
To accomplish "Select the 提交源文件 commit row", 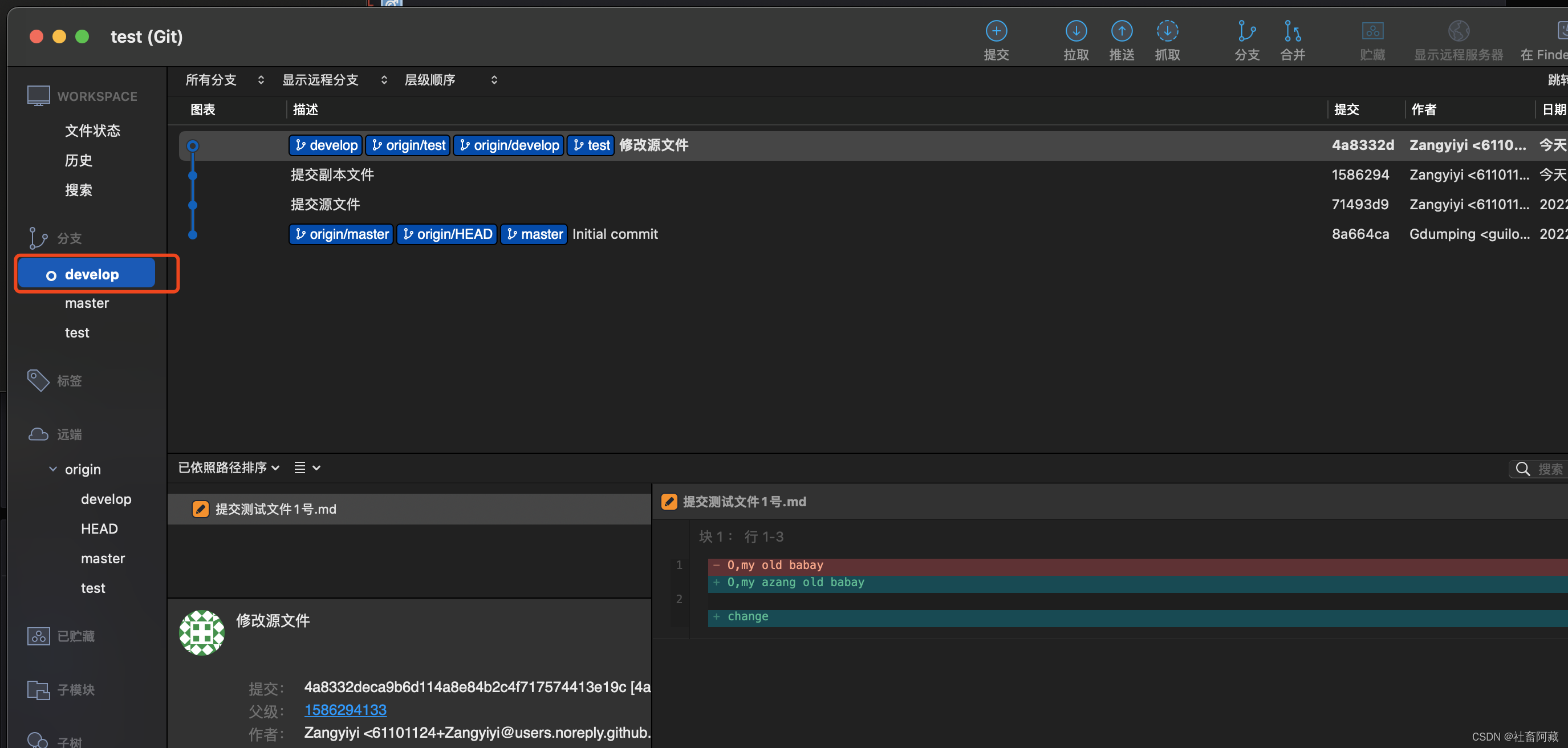I will [x=326, y=205].
